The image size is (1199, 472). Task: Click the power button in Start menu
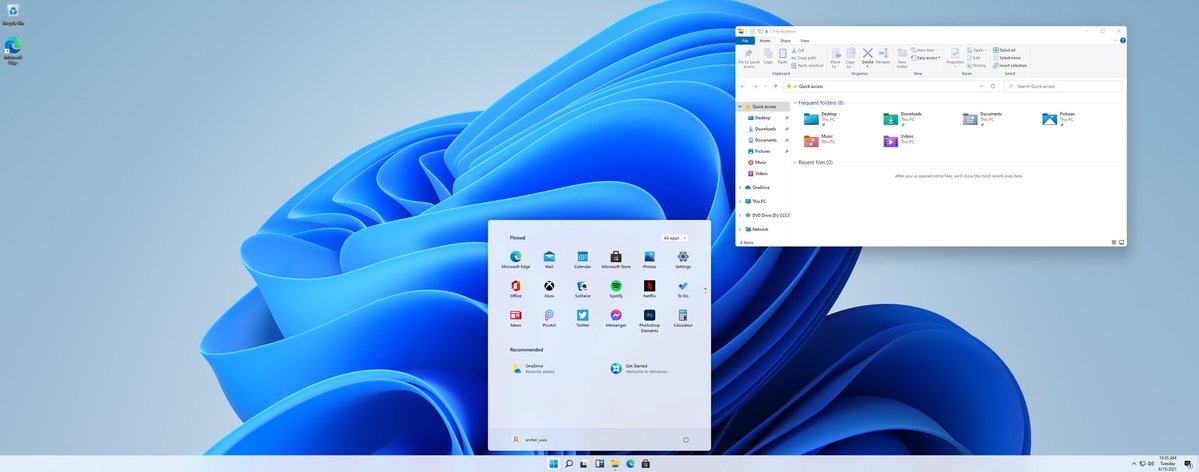pos(685,439)
